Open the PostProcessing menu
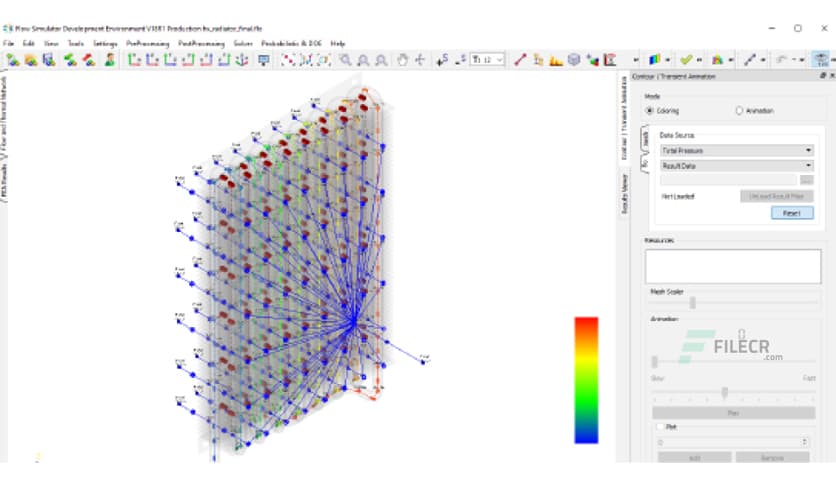The width and height of the screenshot is (836, 484). (202, 43)
